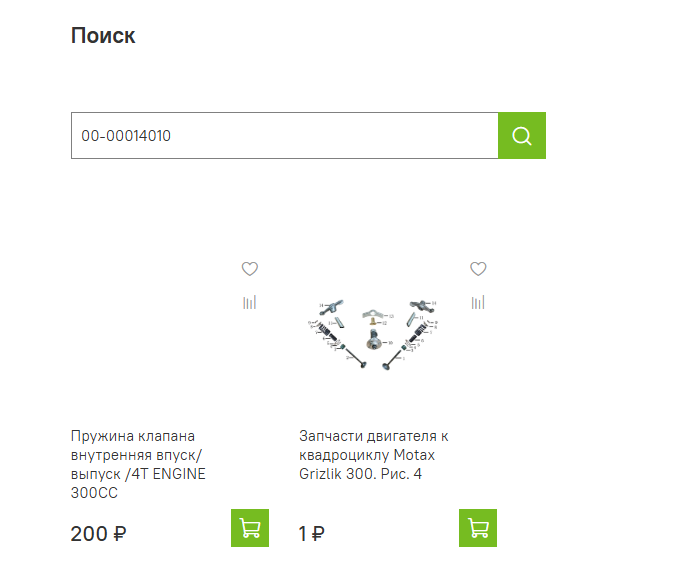This screenshot has width=694, height=571.
Task: Click compare icon for Motax Grizlik parts
Action: (x=478, y=302)
